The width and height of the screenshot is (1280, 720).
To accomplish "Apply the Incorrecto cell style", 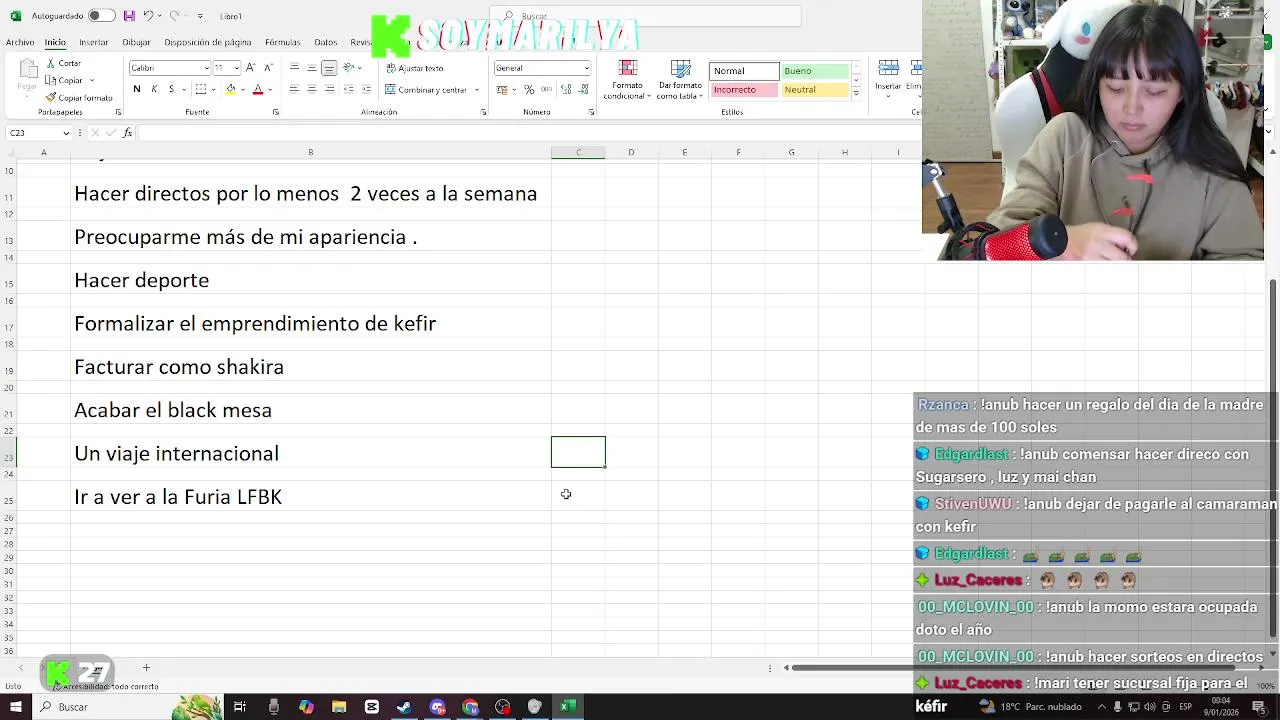I will point(744,90).
